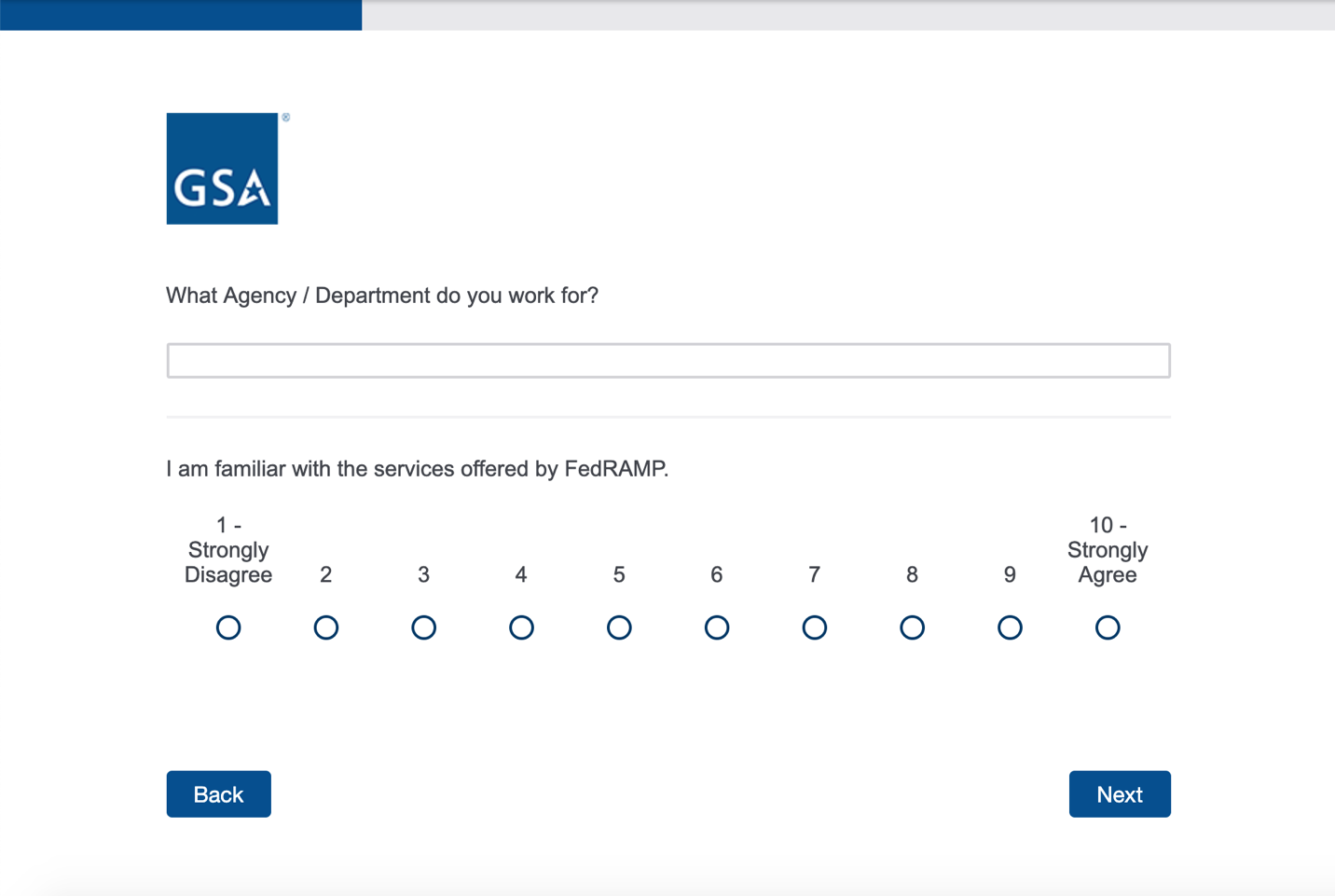Viewport: 1335px width, 896px height.
Task: Mark rating 7 radio button
Action: click(x=814, y=627)
